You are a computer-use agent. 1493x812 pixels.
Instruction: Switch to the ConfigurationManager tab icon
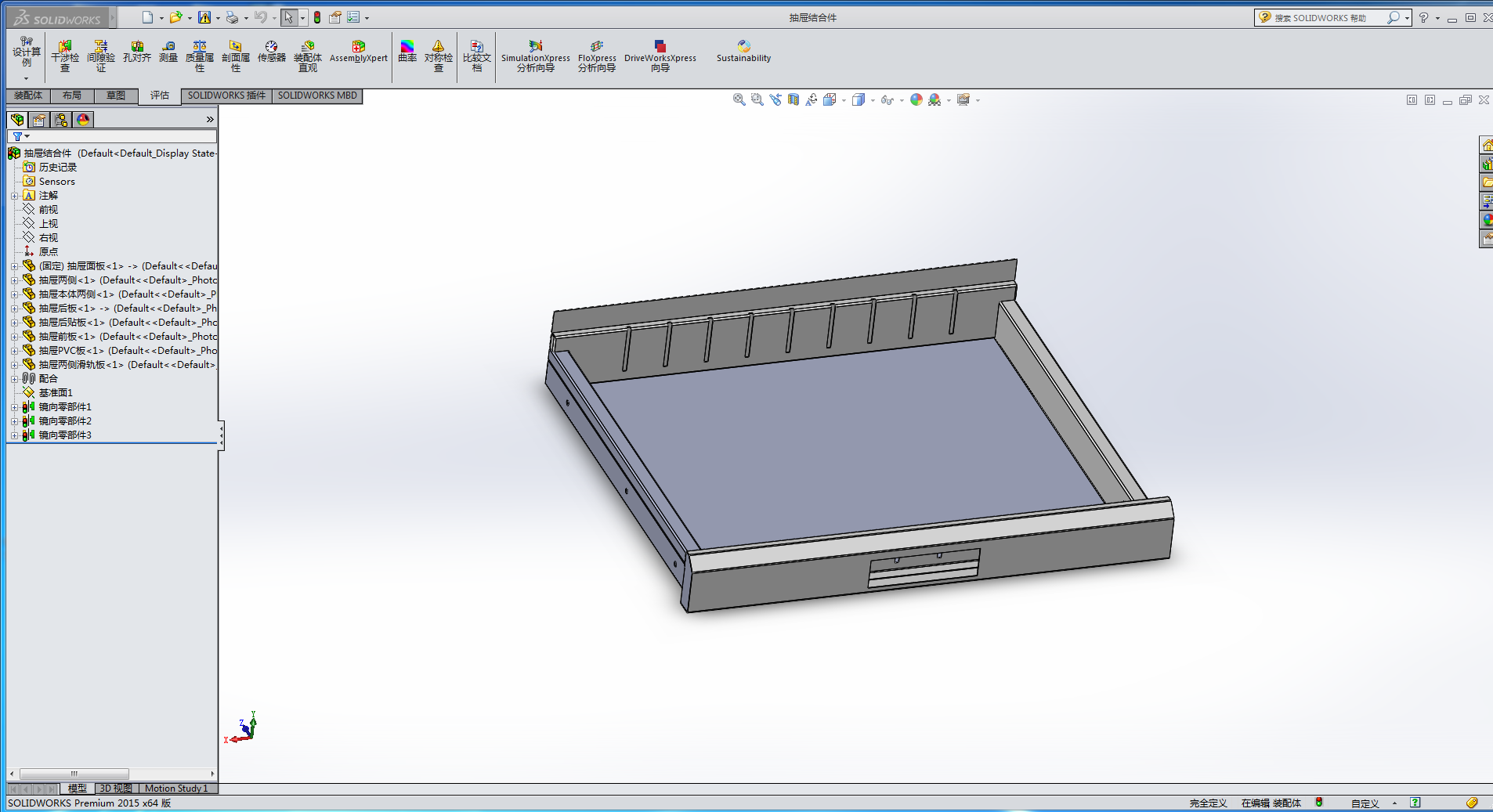tap(61, 120)
